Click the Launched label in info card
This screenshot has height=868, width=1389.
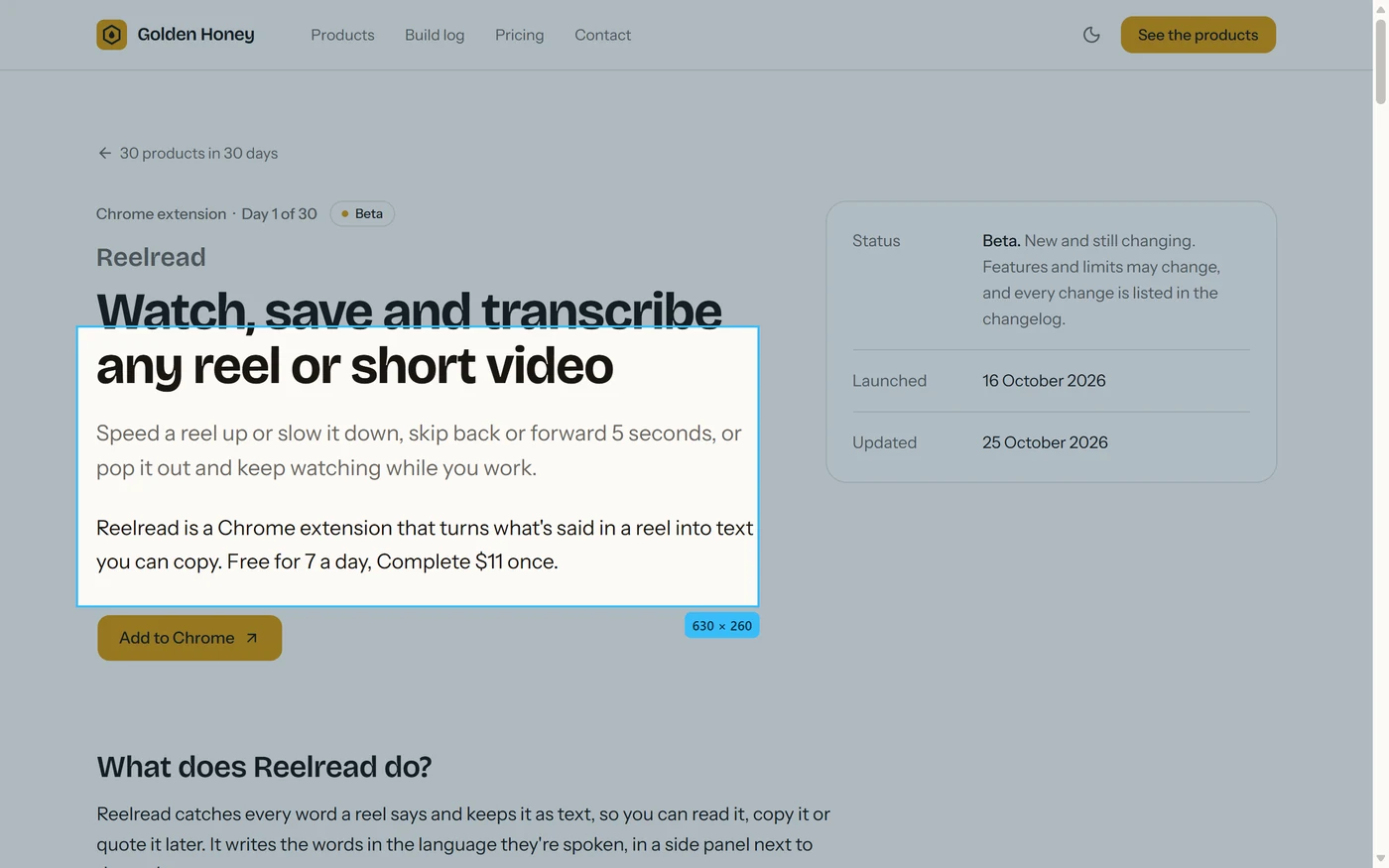[x=889, y=381]
